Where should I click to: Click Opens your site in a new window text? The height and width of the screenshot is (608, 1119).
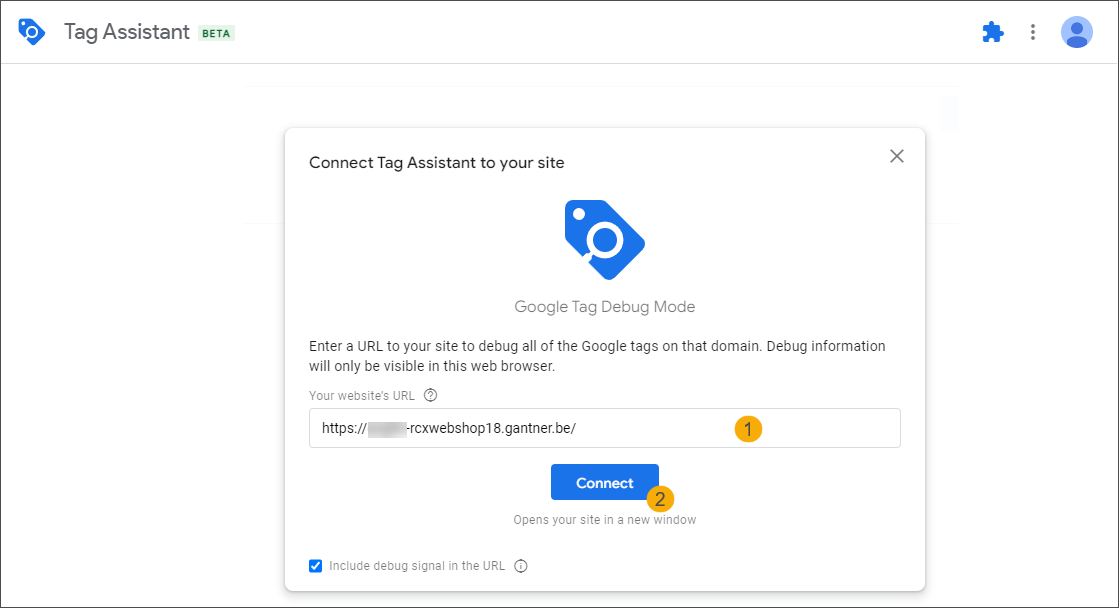pyautogui.click(x=604, y=519)
